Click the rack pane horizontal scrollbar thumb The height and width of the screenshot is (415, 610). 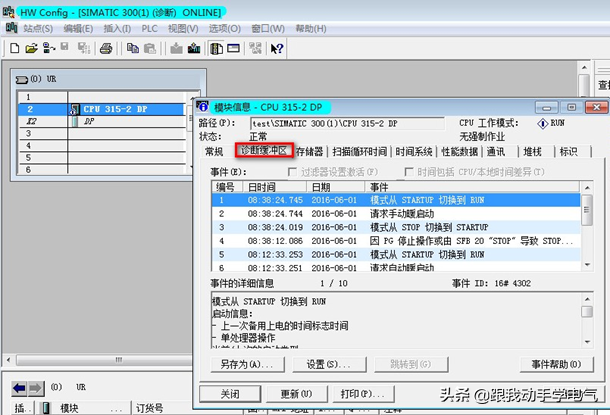[103, 360]
